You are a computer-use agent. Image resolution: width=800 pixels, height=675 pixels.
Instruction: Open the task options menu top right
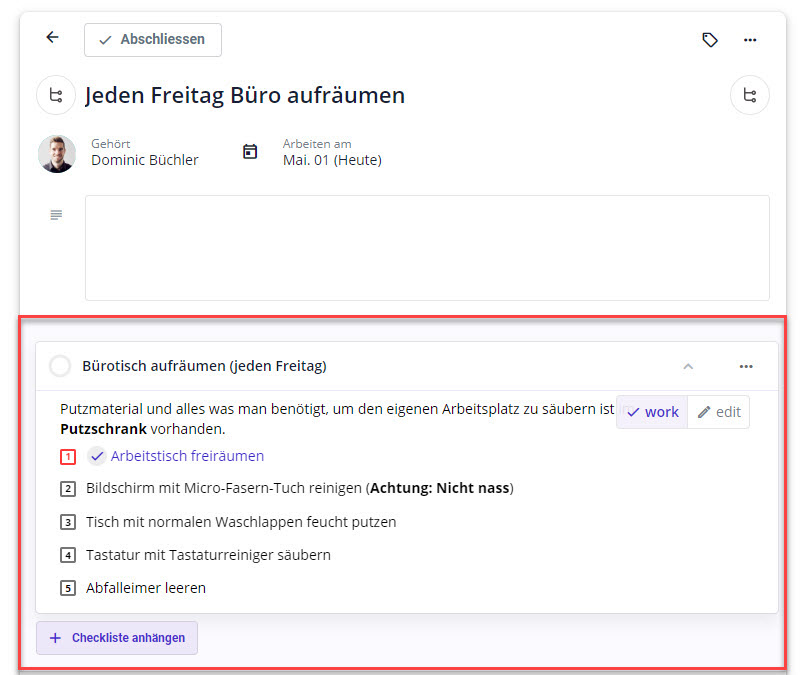tap(750, 39)
